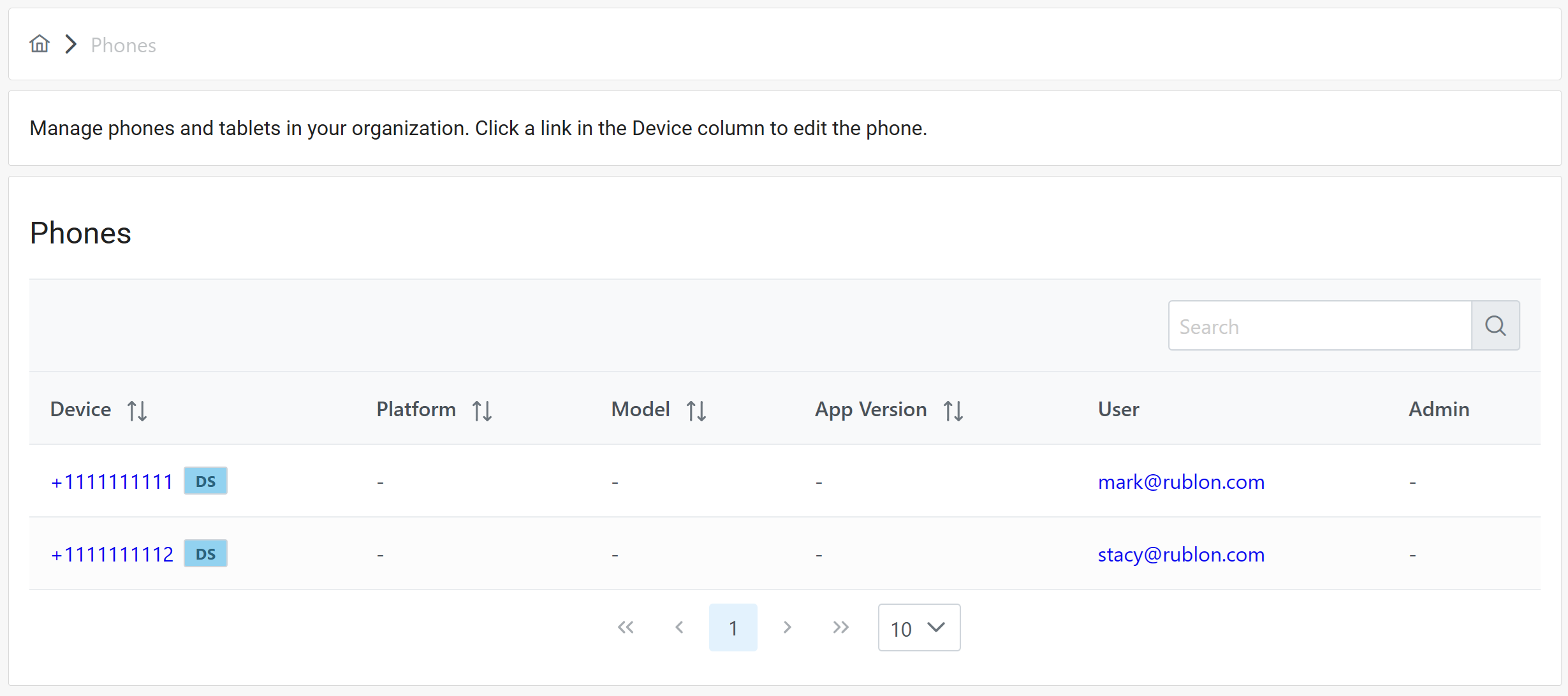Screen dimensions: 1568x696
Task: Sort by Device column arrows
Action: click(x=137, y=410)
